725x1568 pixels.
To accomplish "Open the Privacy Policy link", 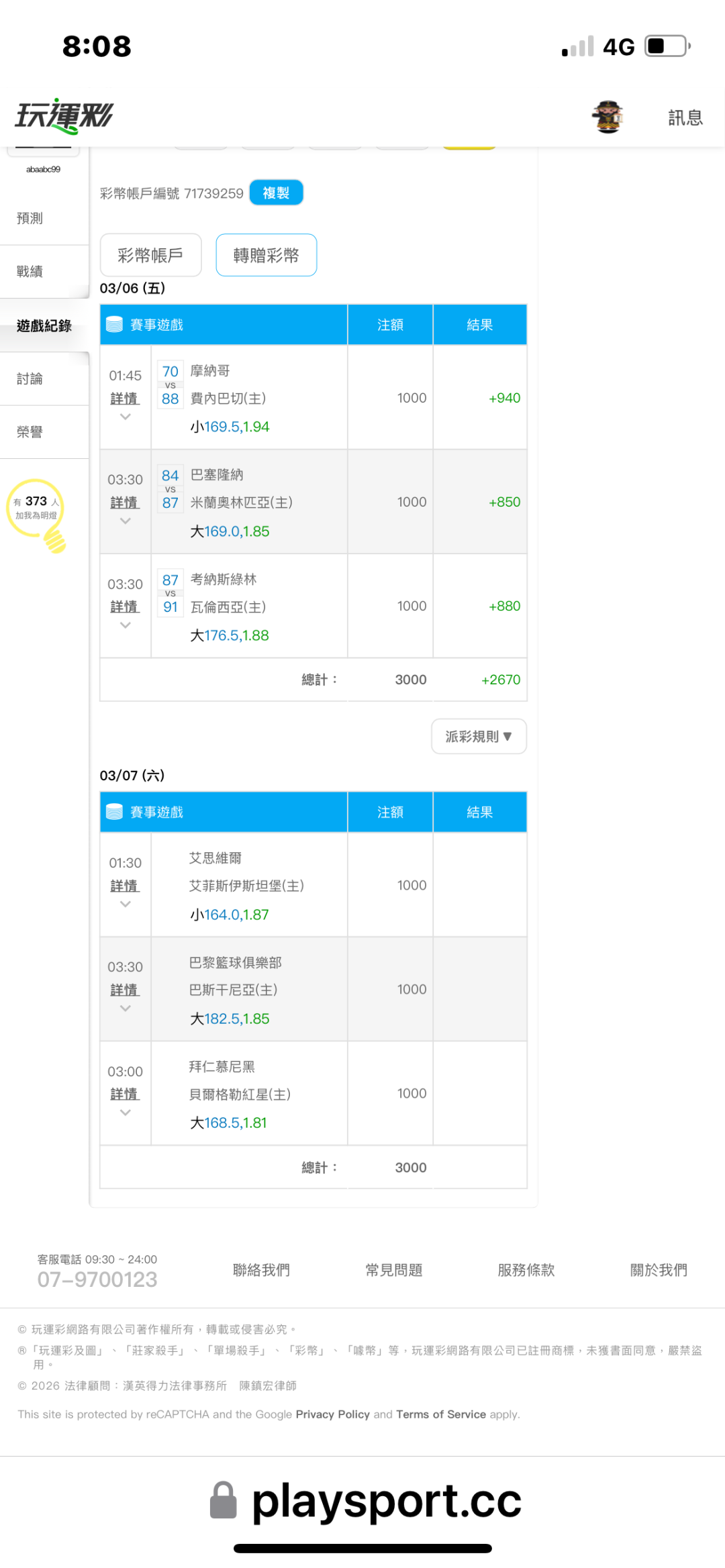I will click(332, 1414).
